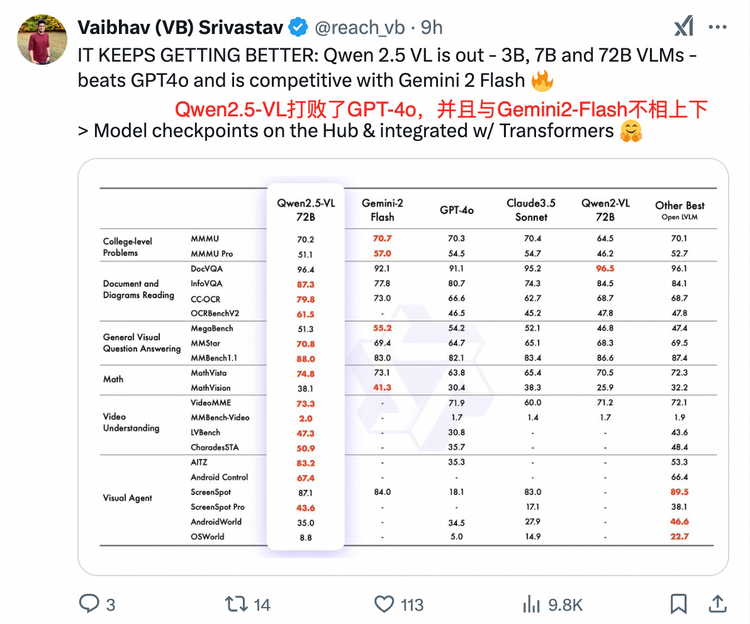Viewport: 750px width, 624px height.
Task: Open the share upload icon
Action: click(717, 603)
